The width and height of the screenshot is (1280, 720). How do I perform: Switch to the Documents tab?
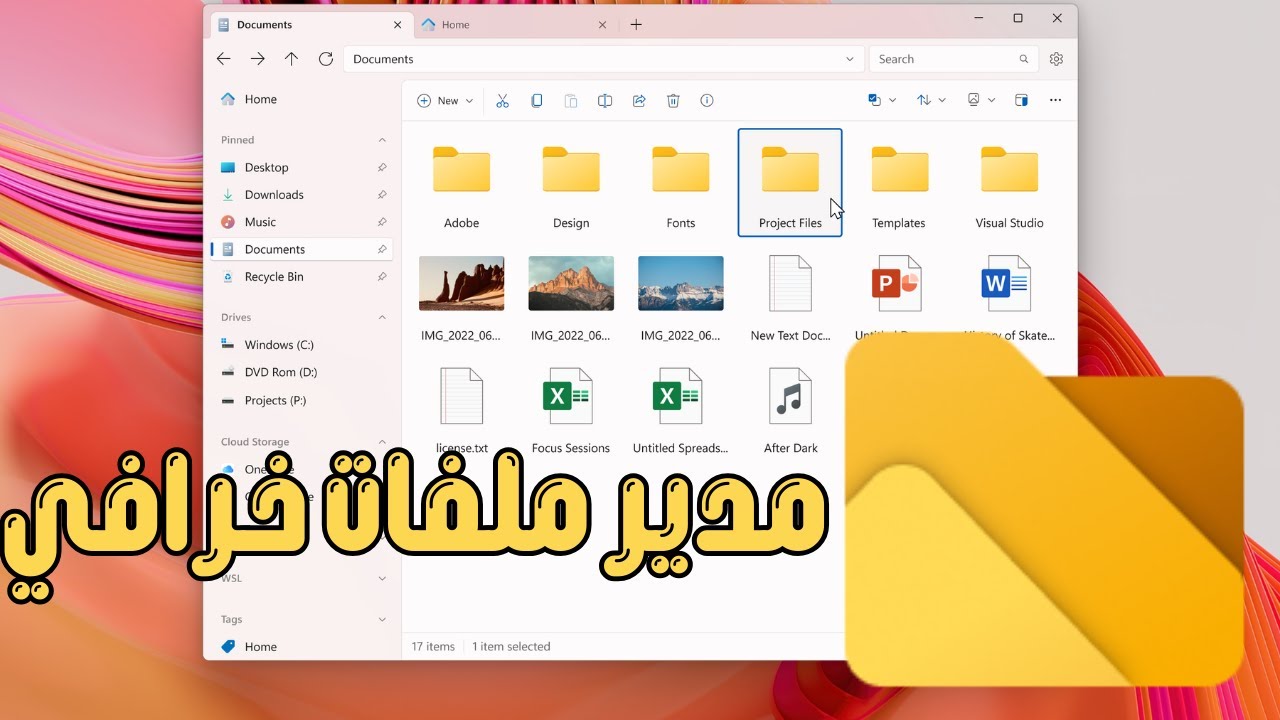tap(311, 24)
